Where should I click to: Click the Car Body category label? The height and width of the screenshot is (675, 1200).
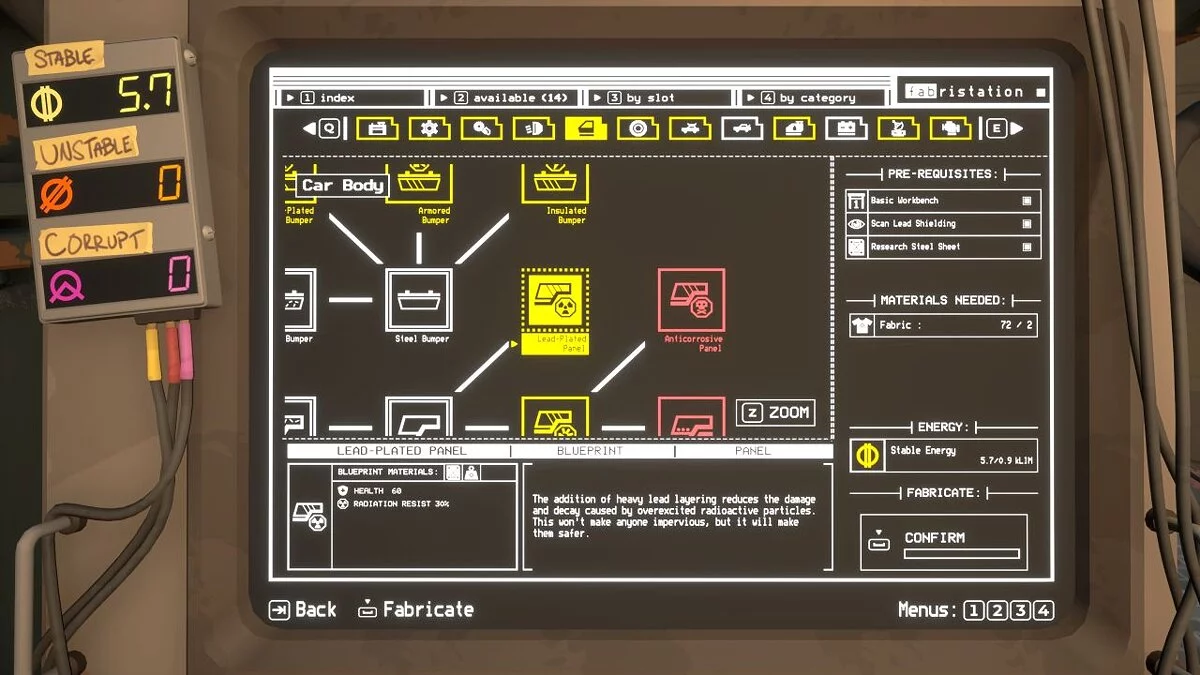(342, 185)
